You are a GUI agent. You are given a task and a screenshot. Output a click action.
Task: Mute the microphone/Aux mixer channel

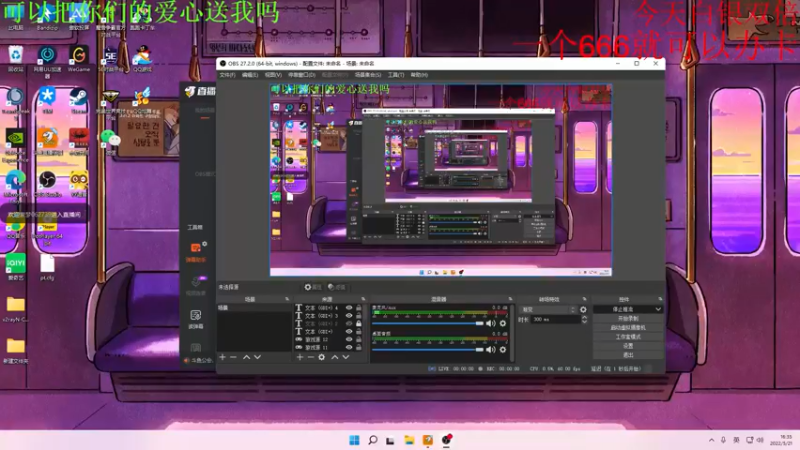[490, 323]
